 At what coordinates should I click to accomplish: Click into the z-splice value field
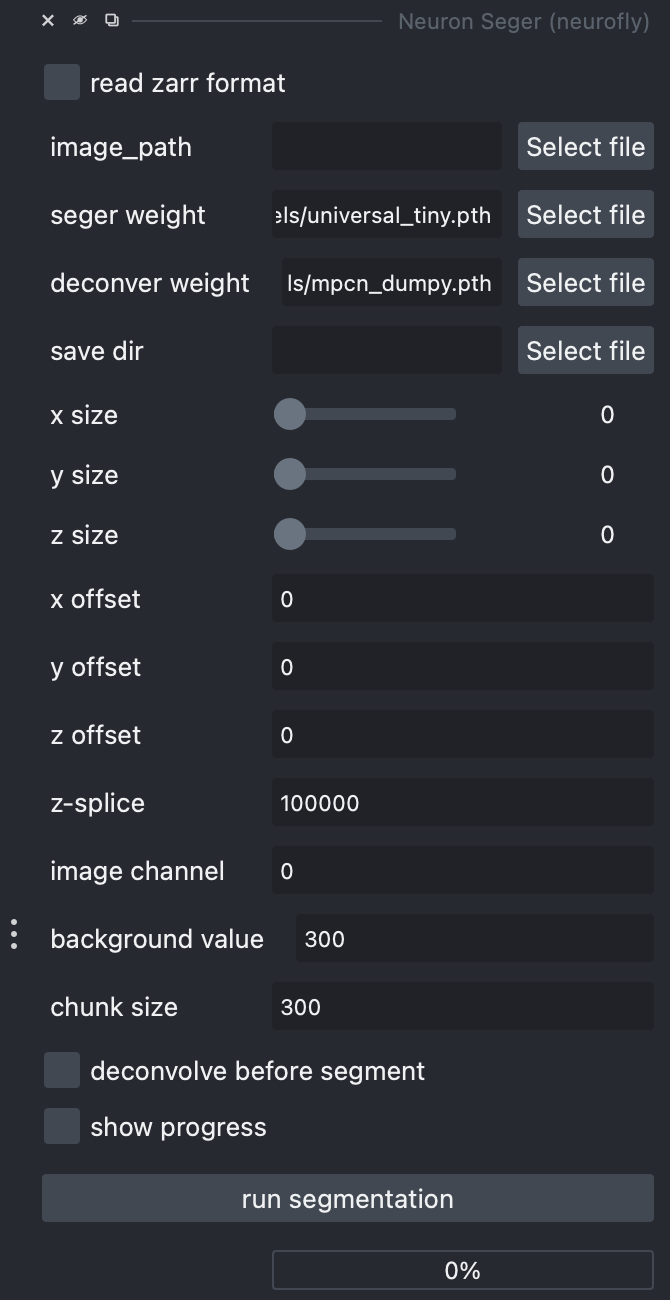[x=463, y=803]
